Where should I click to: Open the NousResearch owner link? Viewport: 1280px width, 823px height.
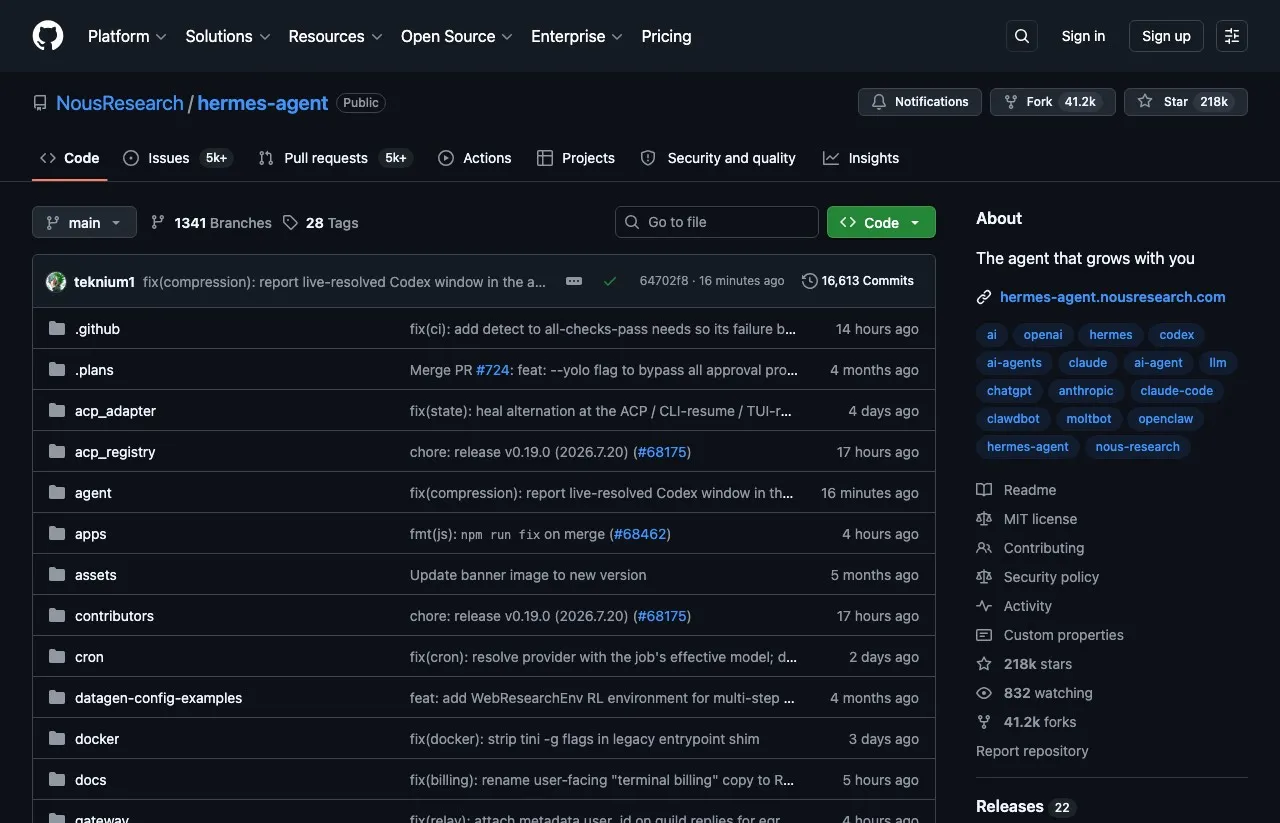click(120, 103)
